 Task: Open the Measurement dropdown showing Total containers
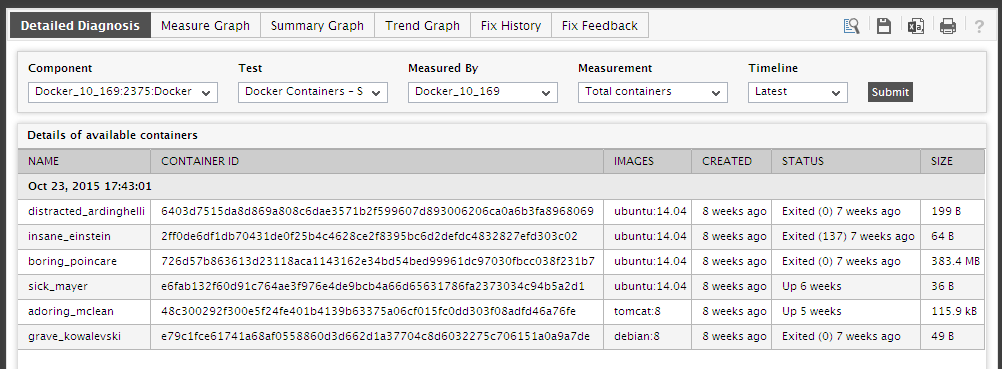[652, 92]
